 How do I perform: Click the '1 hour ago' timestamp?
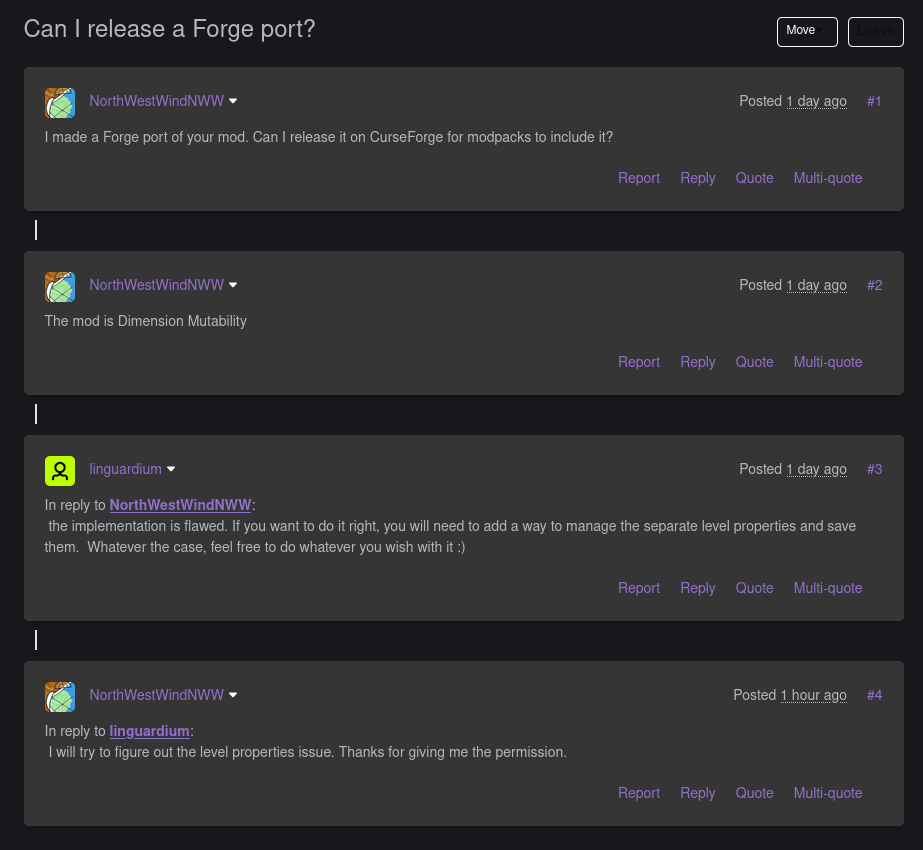(813, 695)
